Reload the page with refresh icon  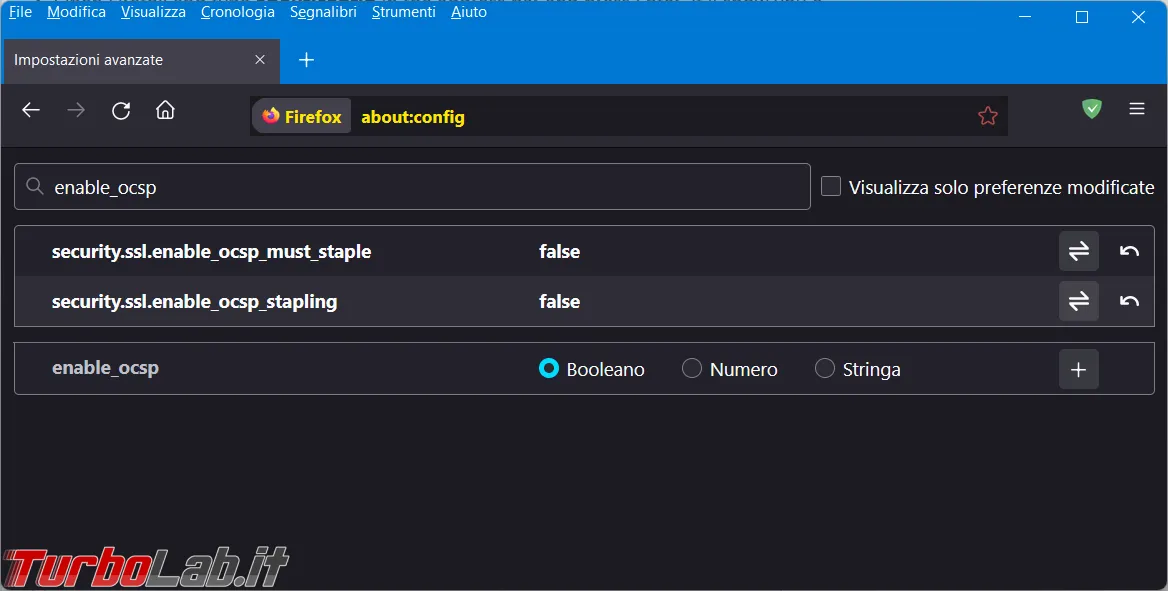(121, 110)
